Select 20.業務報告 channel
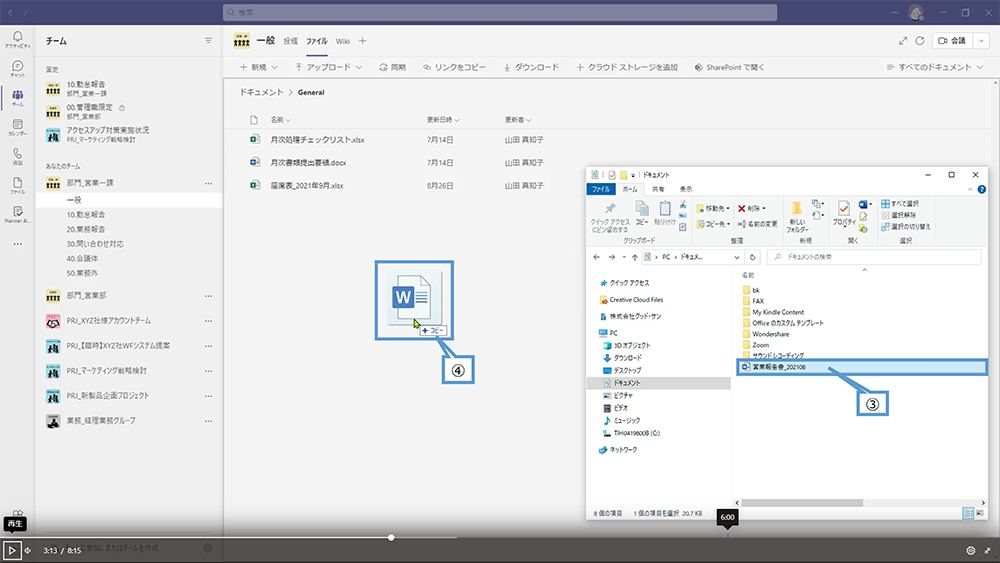Image resolution: width=1000 pixels, height=563 pixels. coord(85,230)
